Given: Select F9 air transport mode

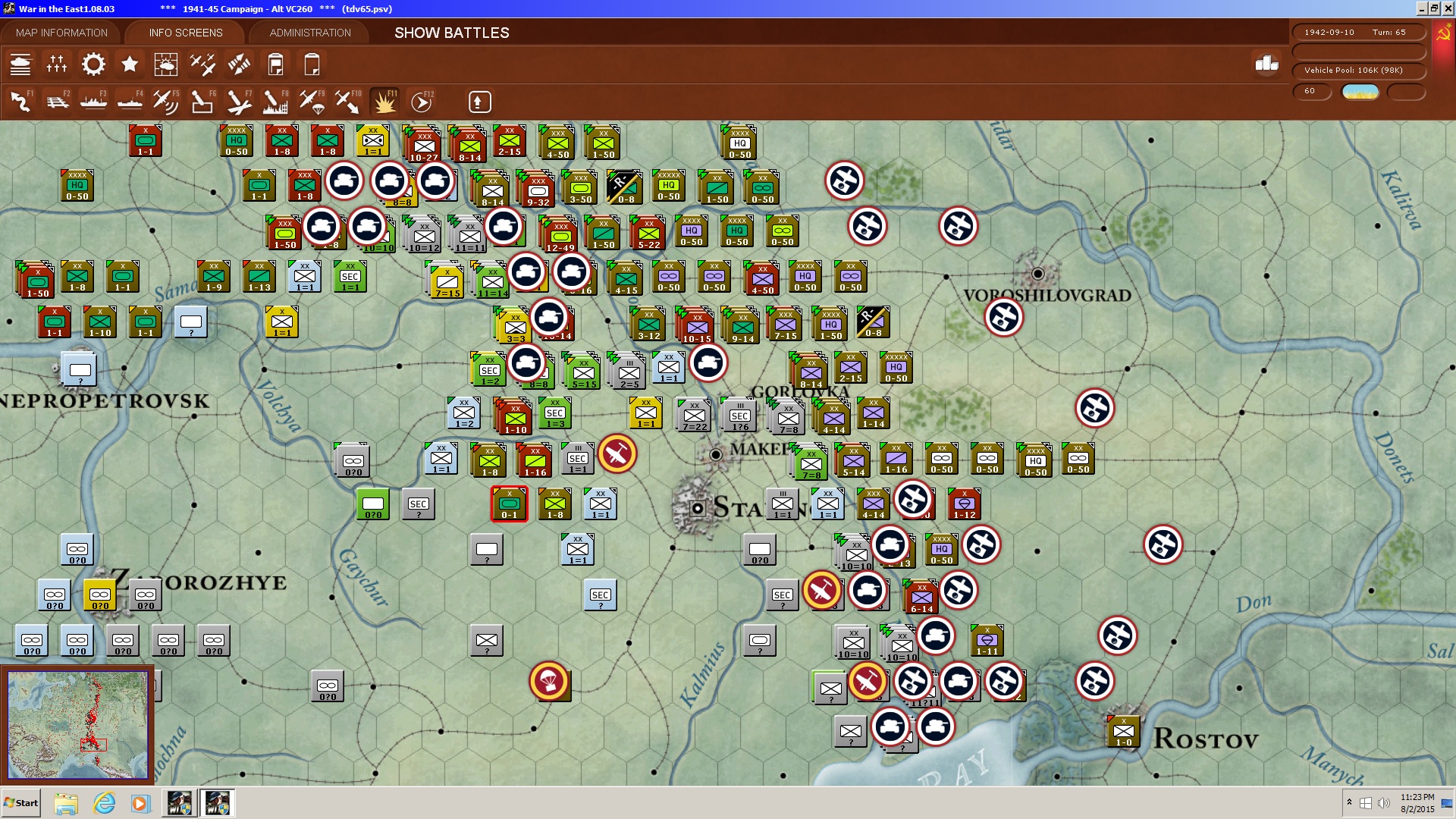Looking at the screenshot, I should (x=312, y=101).
